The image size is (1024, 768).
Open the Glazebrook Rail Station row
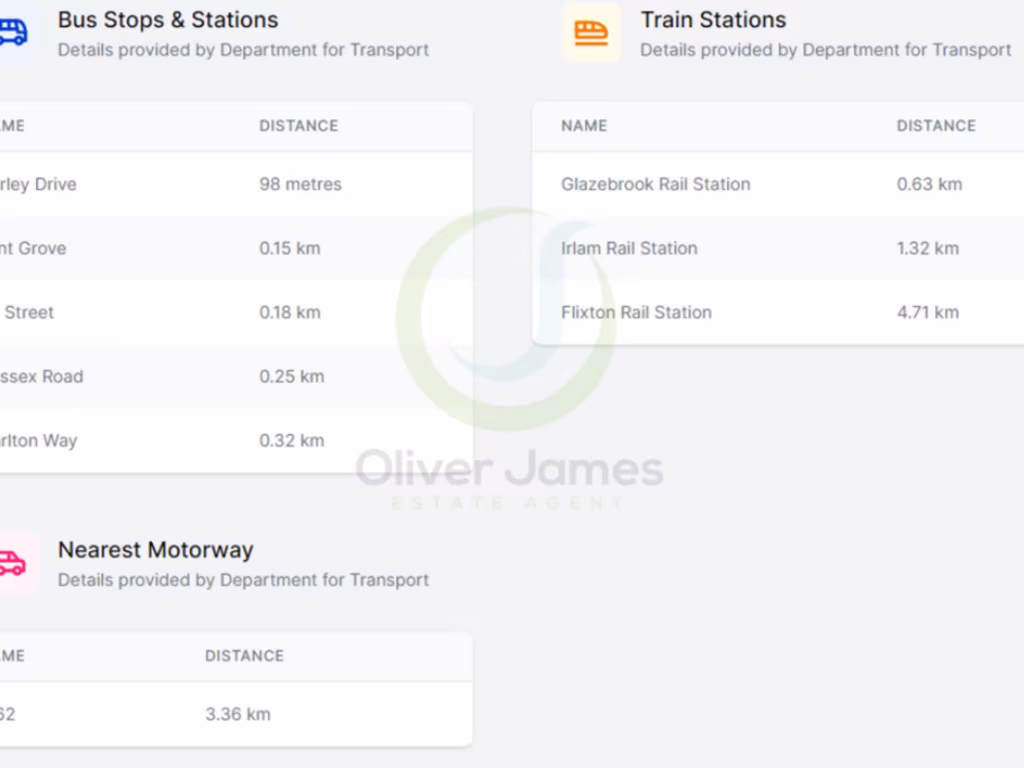click(655, 184)
